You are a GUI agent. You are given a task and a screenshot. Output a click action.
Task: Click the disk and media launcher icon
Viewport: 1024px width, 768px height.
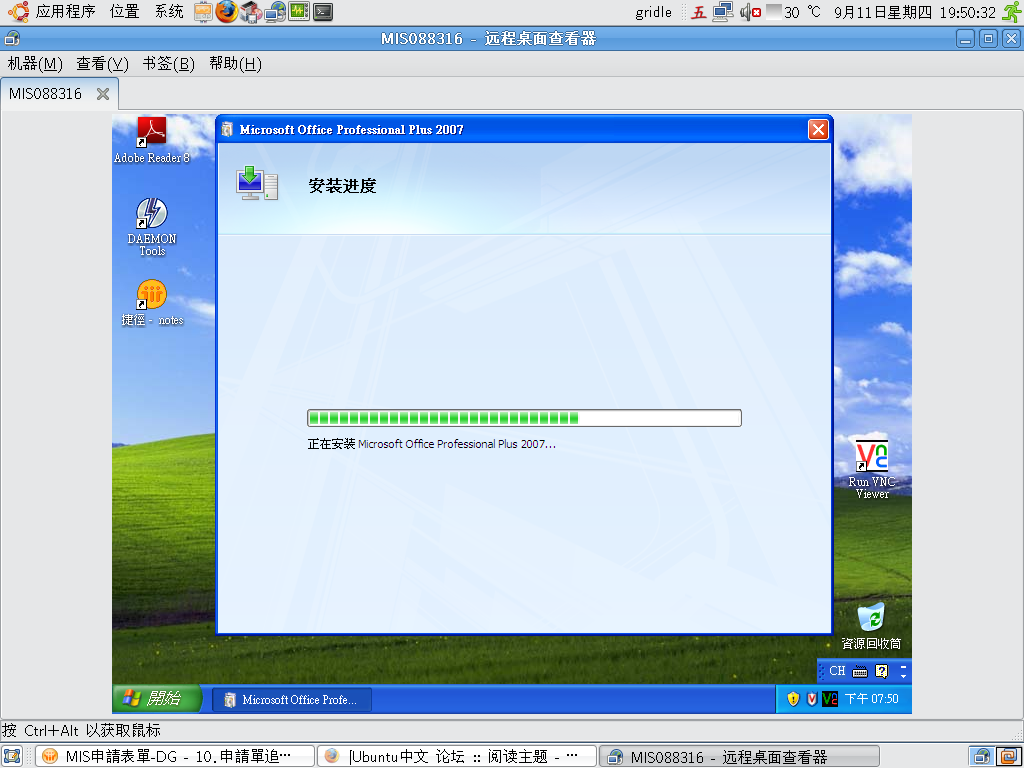pyautogui.click(x=251, y=12)
